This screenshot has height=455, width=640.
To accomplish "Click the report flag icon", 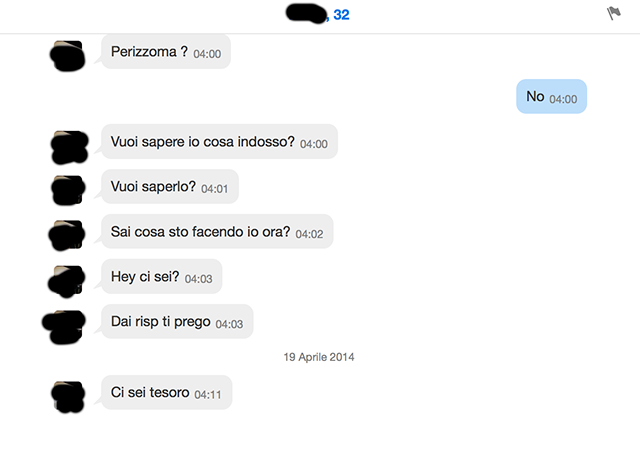I will [613, 13].
